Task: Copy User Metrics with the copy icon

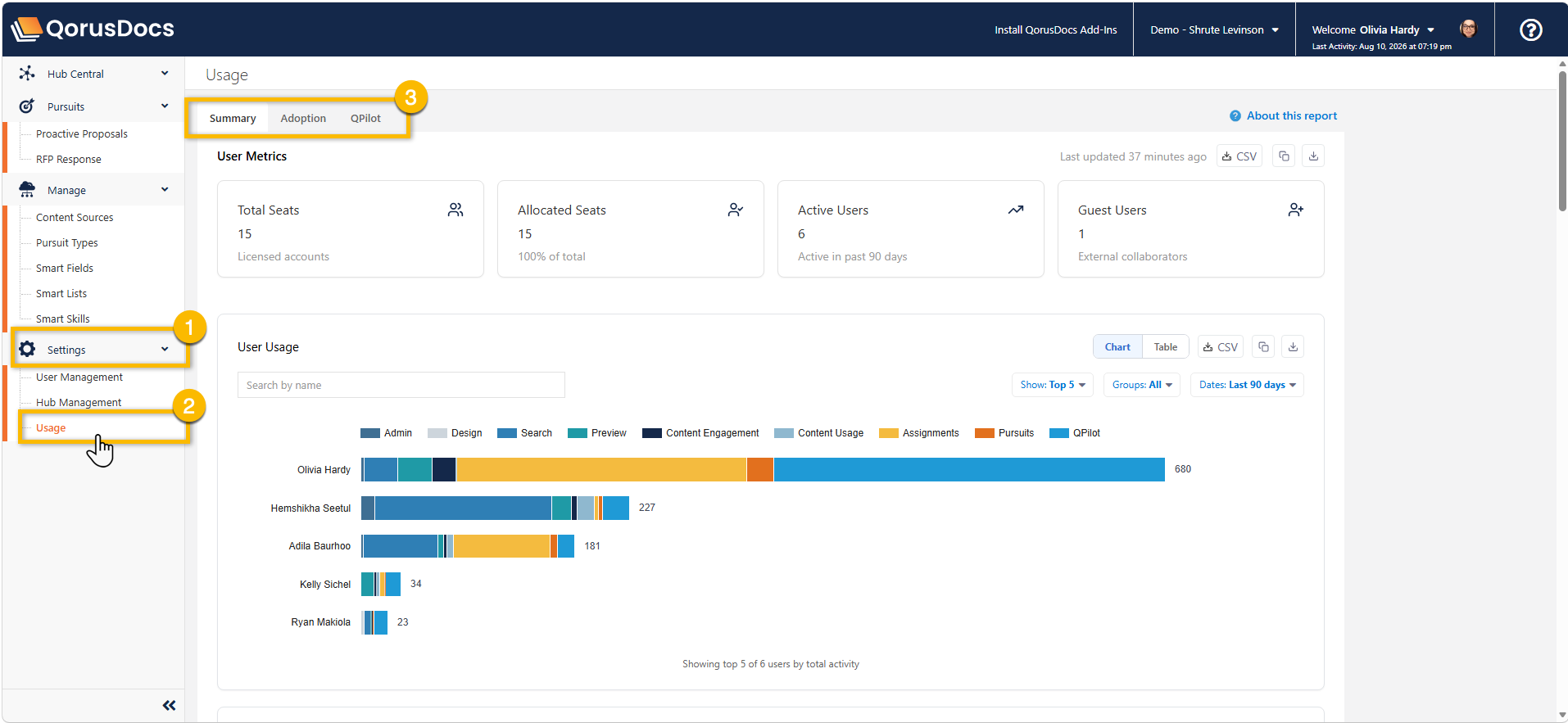Action: click(1284, 156)
